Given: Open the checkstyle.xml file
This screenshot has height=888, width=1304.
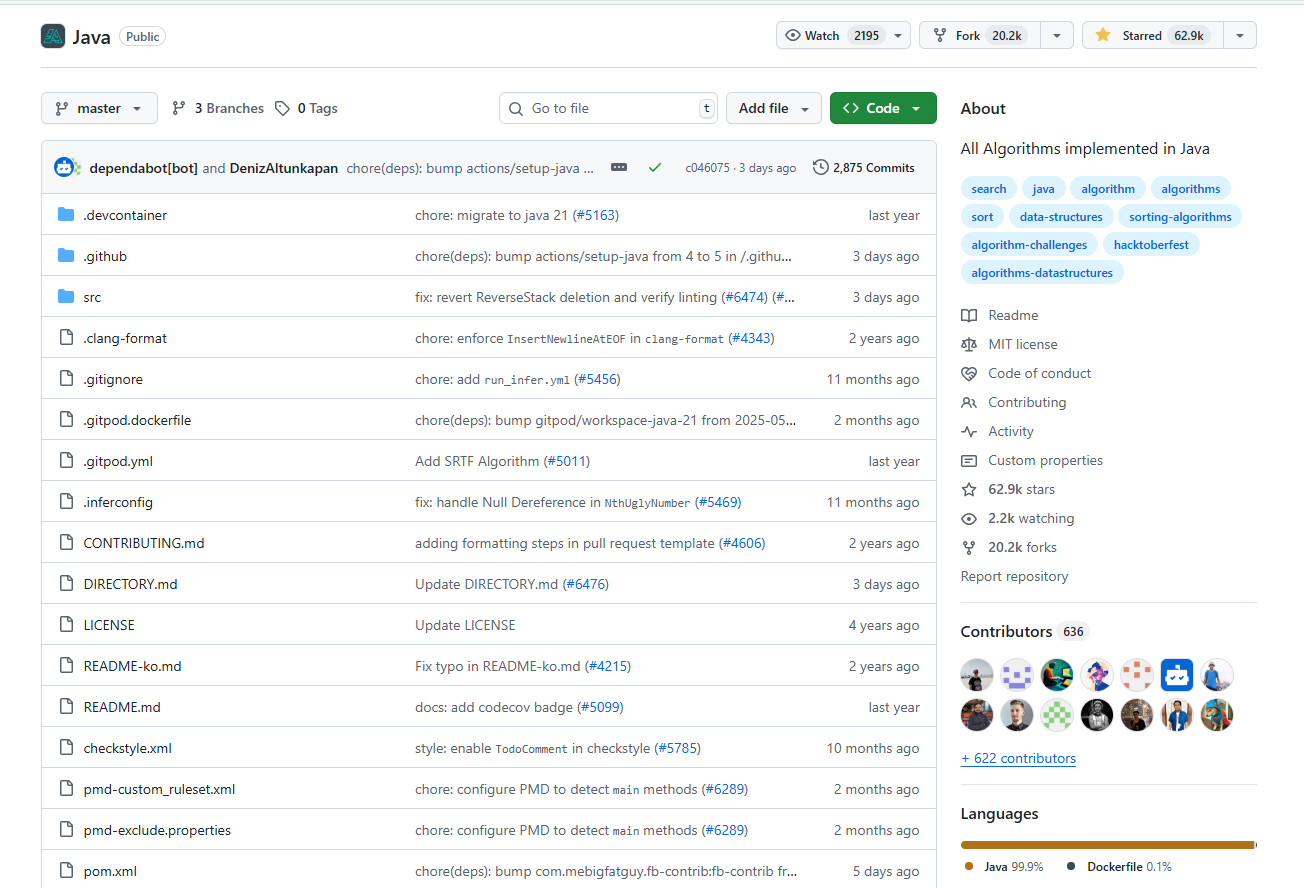Looking at the screenshot, I should pyautogui.click(x=128, y=748).
